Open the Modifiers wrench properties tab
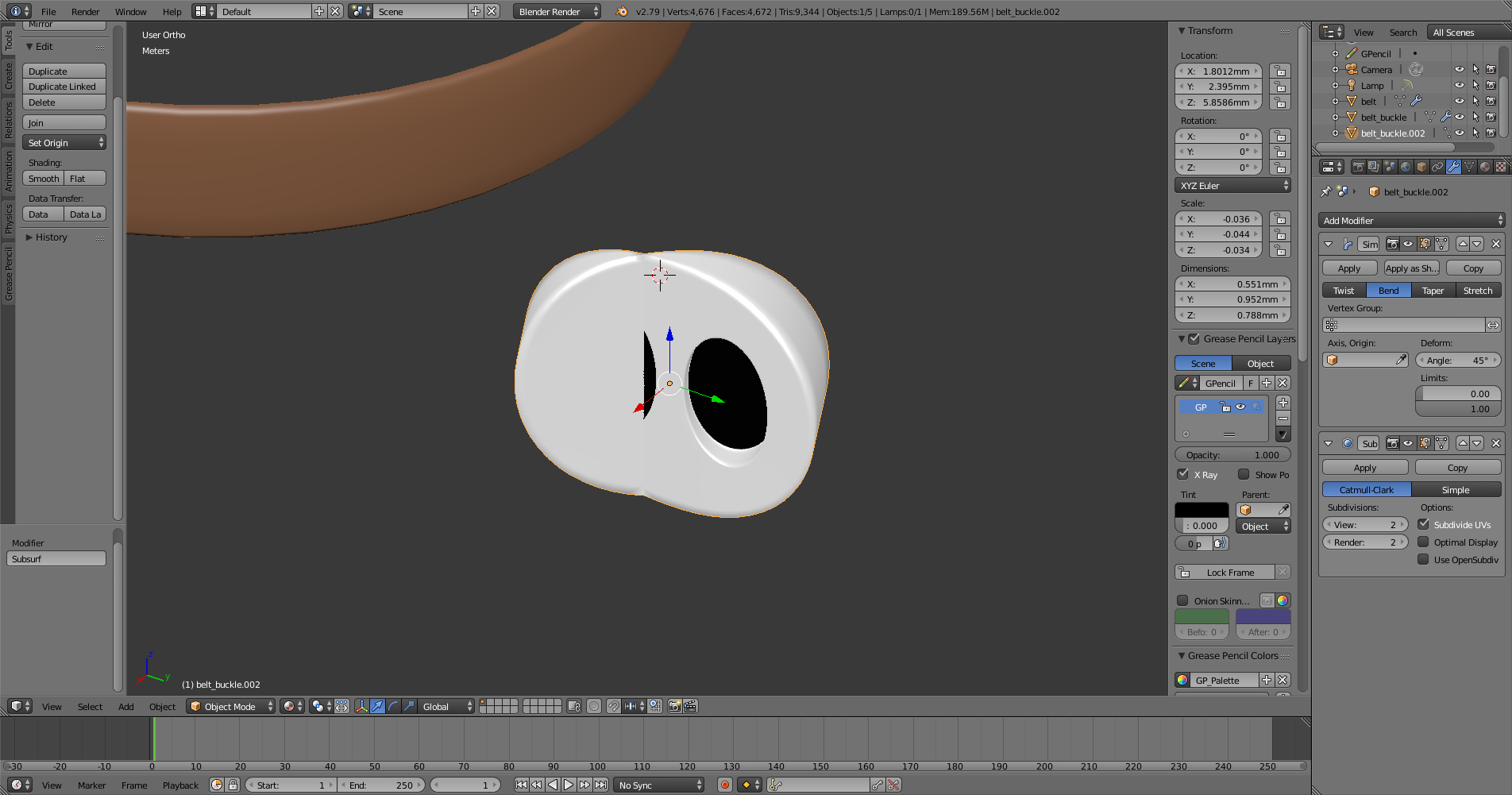The image size is (1512, 795). (x=1453, y=167)
